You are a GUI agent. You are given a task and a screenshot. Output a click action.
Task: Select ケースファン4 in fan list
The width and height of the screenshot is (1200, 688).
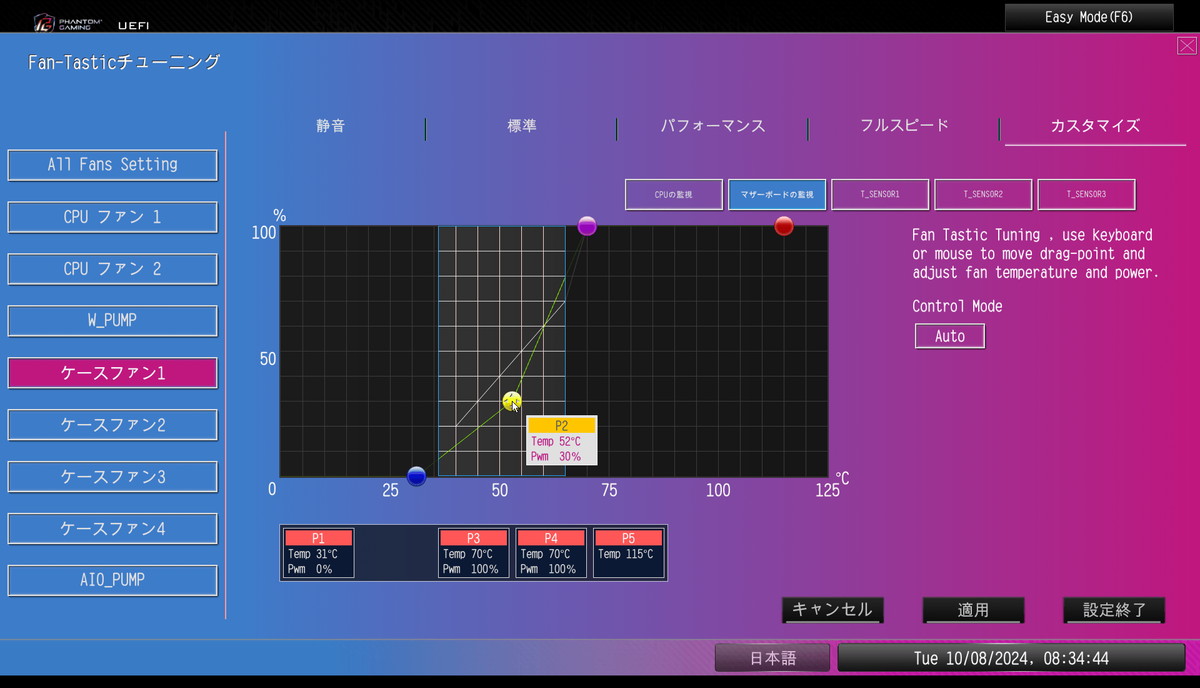(113, 529)
